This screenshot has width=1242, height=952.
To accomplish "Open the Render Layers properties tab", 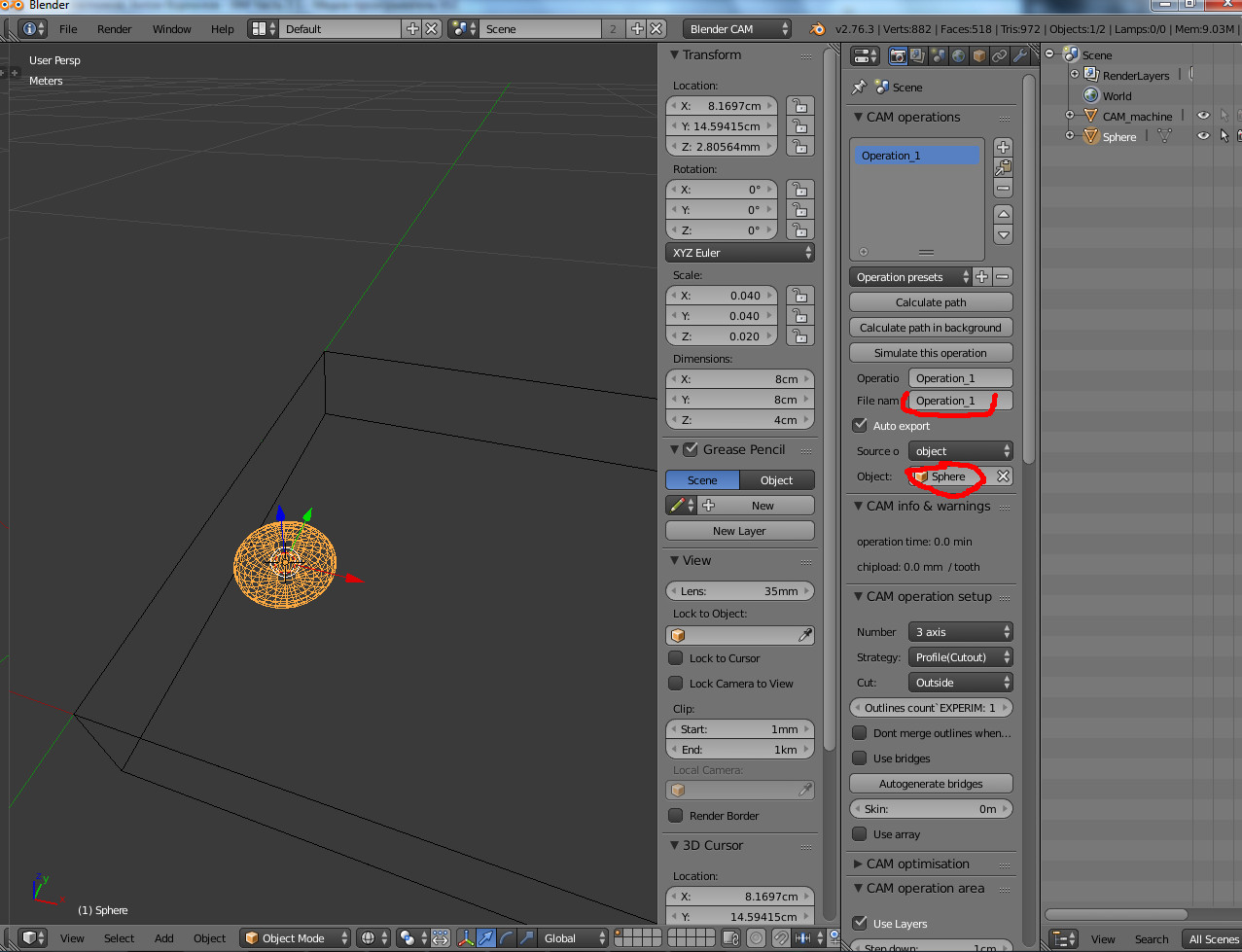I will [x=917, y=55].
